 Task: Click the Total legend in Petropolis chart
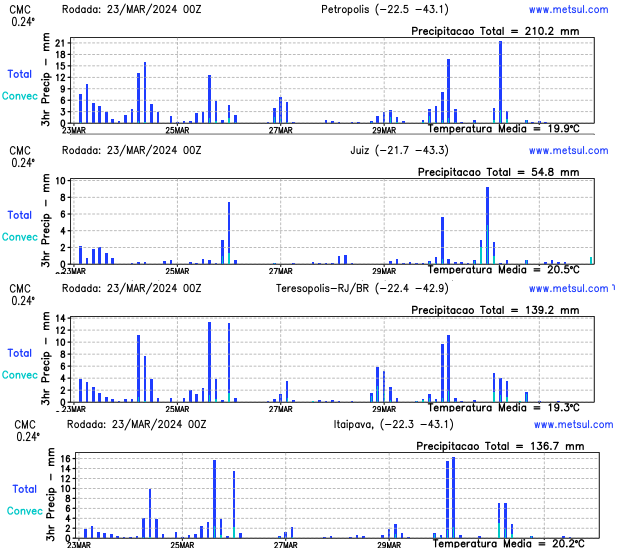[x=20, y=74]
